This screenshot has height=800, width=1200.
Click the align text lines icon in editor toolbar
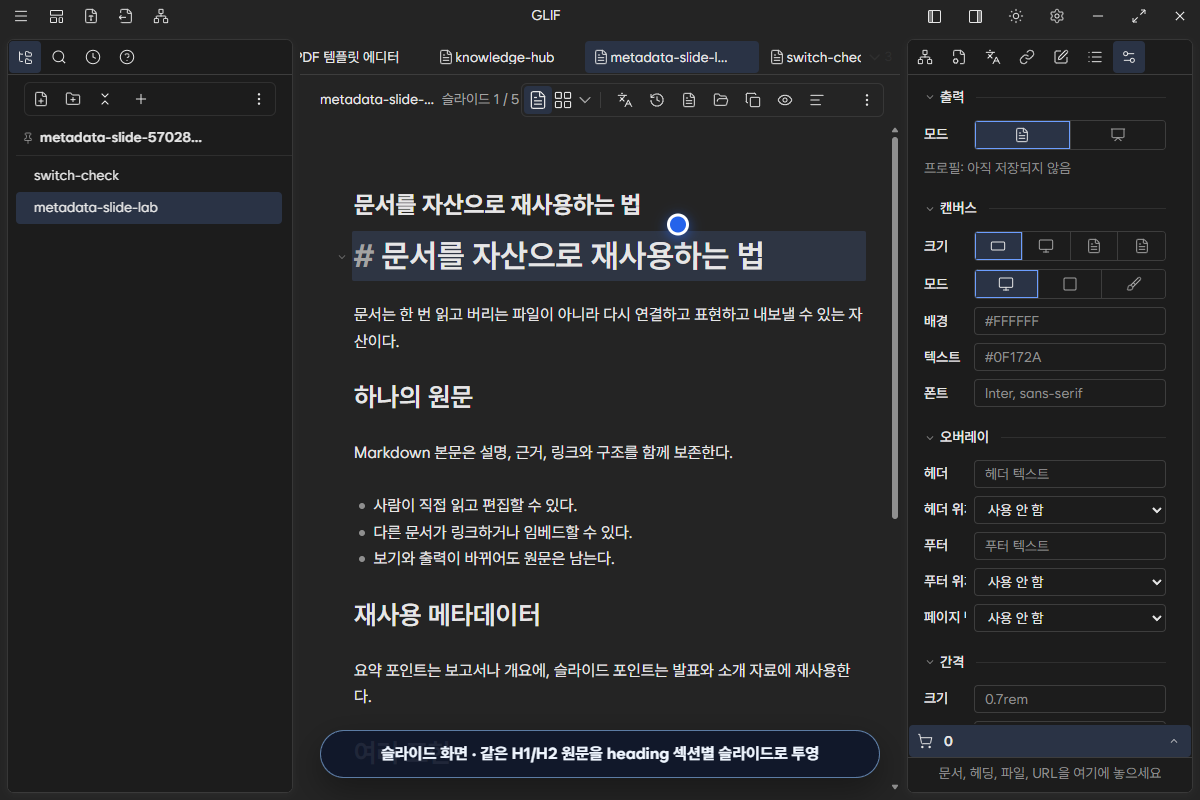coord(817,100)
